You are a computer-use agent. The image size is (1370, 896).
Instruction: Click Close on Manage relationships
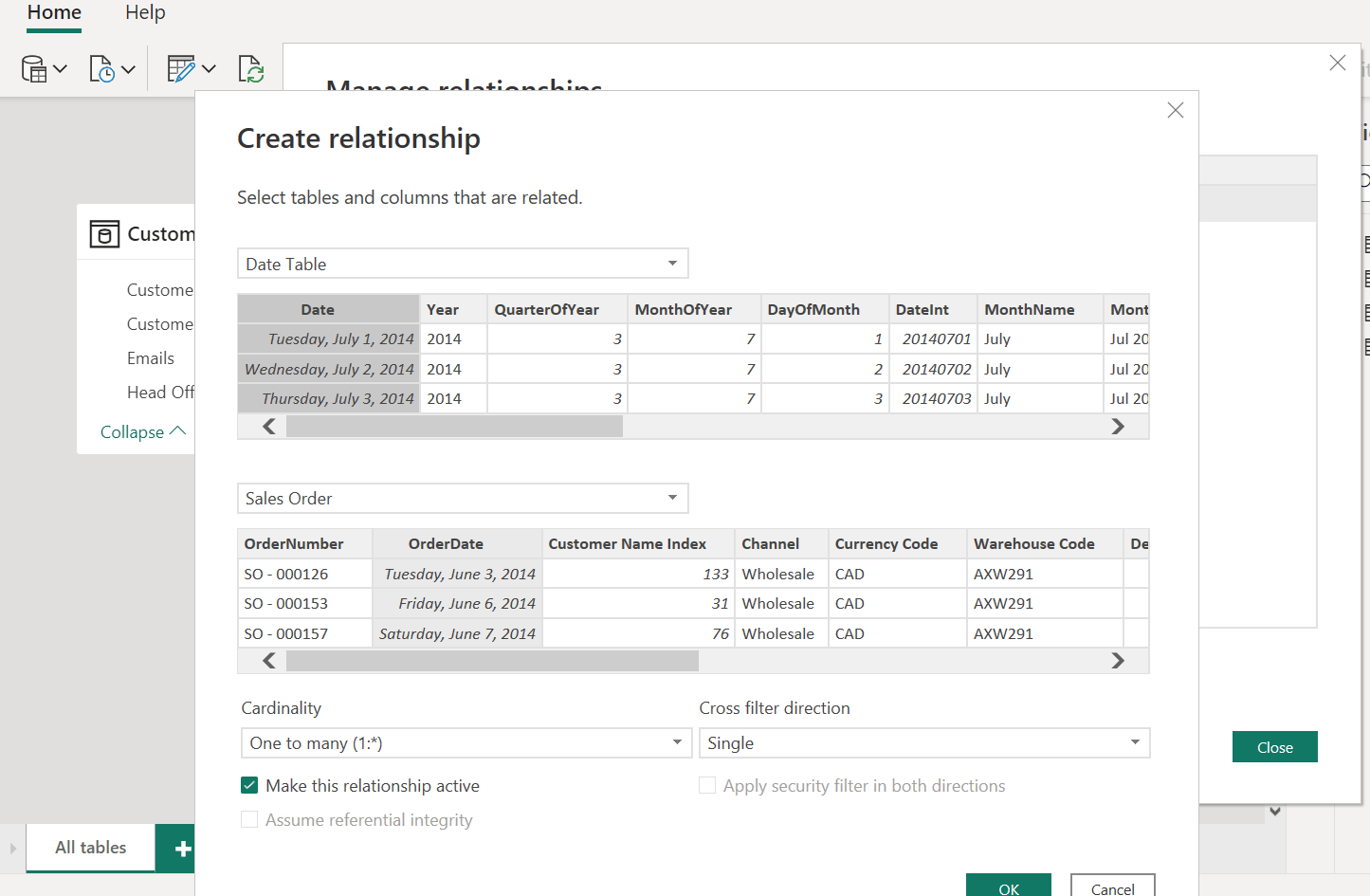[x=1274, y=746]
